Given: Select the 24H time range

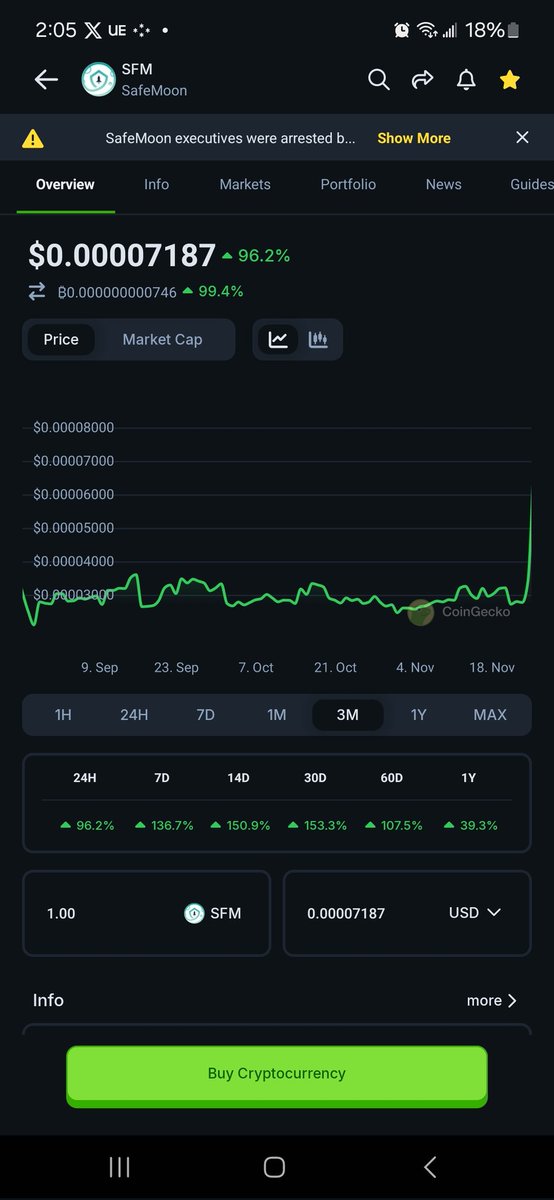Looking at the screenshot, I should click(134, 715).
